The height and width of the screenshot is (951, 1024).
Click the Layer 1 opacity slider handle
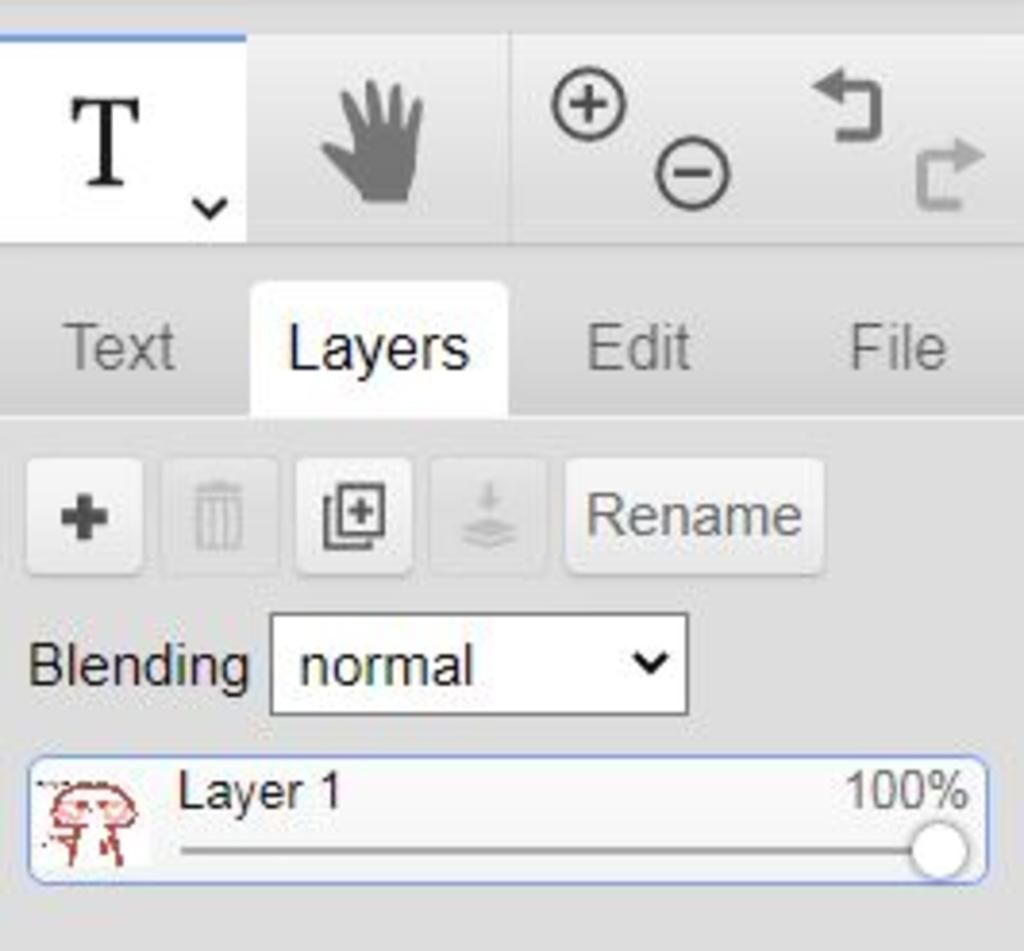click(x=939, y=850)
